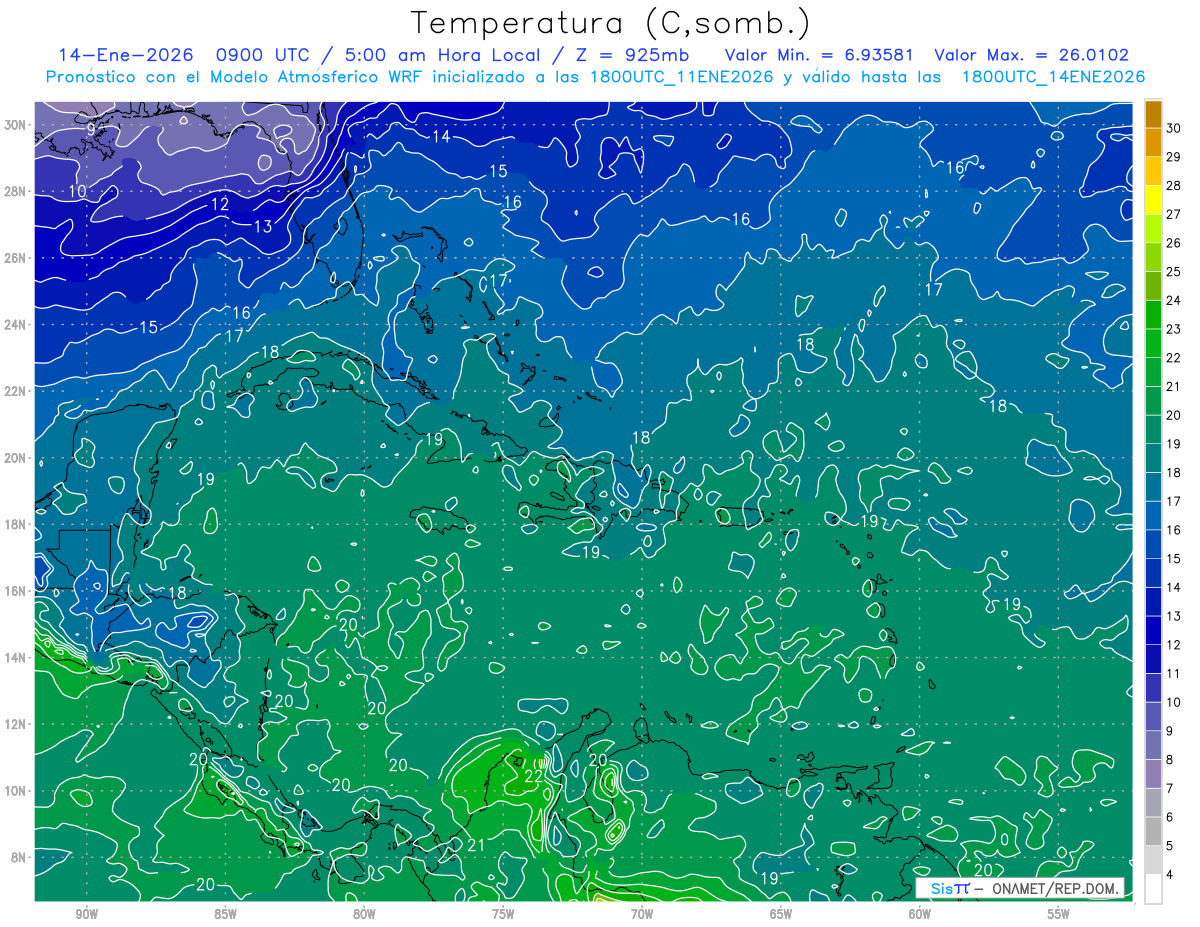The width and height of the screenshot is (1200, 927).
Task: Click the '22N' latitude axis label
Action: tap(16, 391)
